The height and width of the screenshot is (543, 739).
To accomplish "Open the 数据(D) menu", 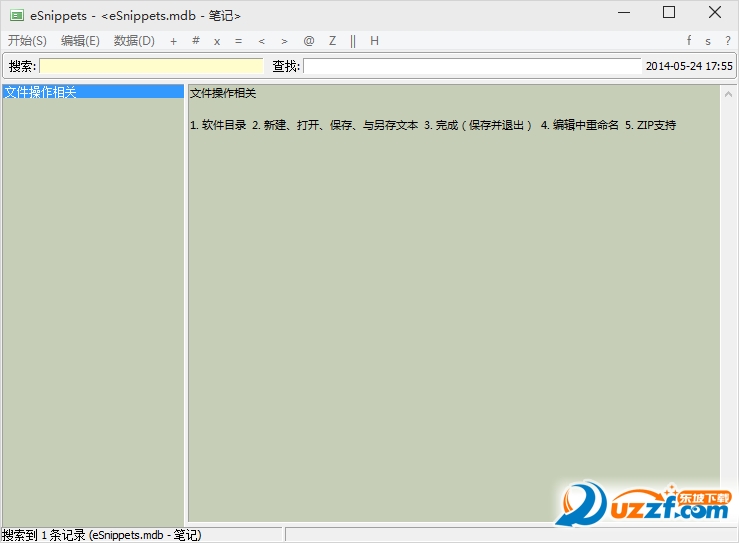I will coord(134,41).
